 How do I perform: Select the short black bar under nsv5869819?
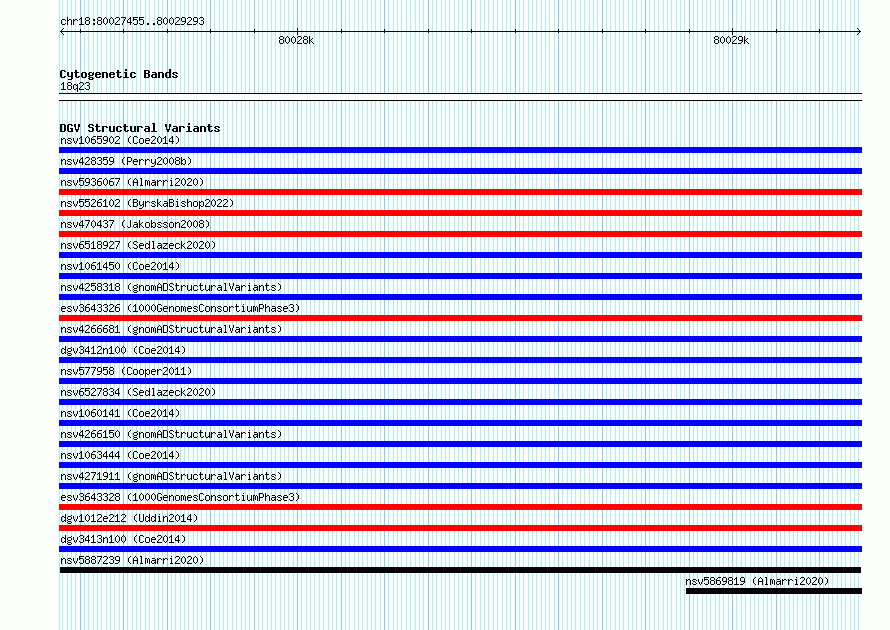click(774, 591)
